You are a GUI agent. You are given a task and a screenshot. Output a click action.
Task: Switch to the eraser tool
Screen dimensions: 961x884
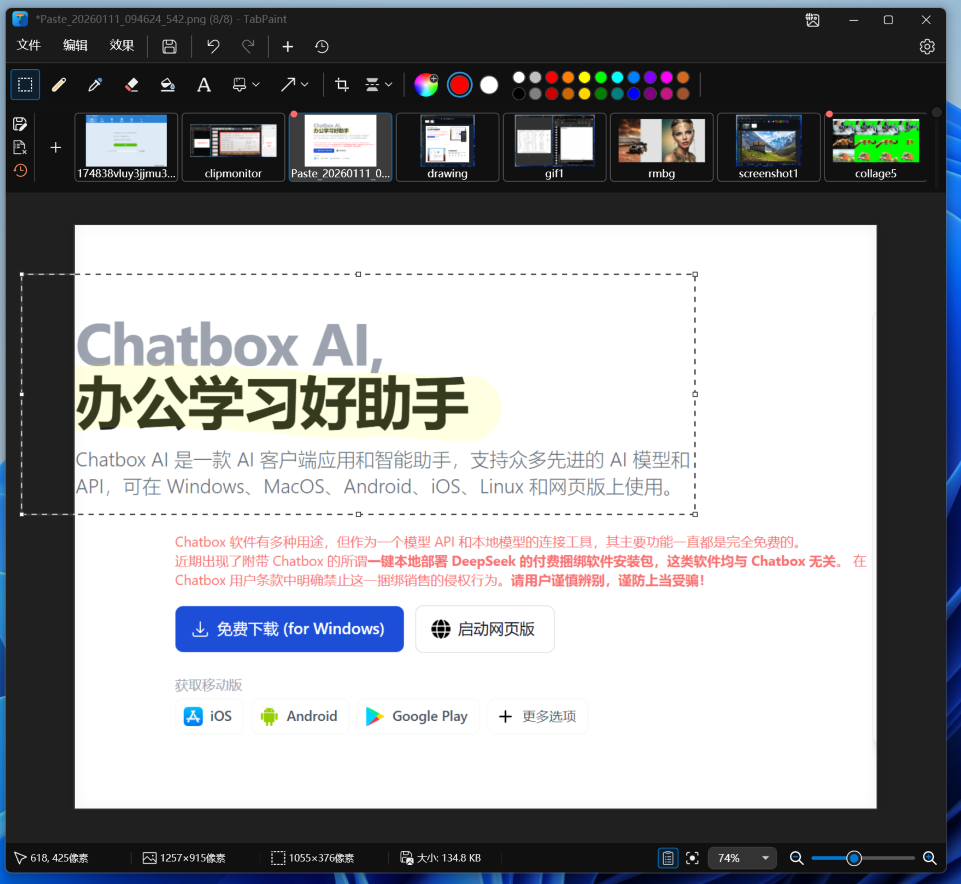click(x=130, y=84)
